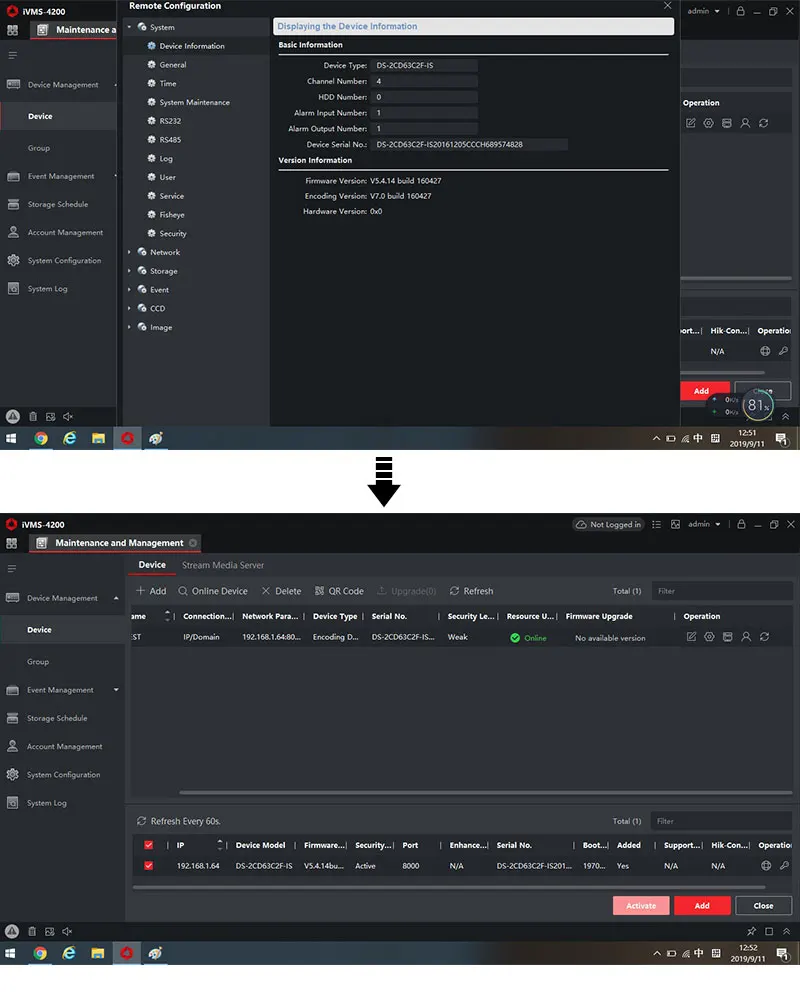
Task: Open the module grid icon beside Maintenance and Management
Action: pyautogui.click(x=12, y=543)
